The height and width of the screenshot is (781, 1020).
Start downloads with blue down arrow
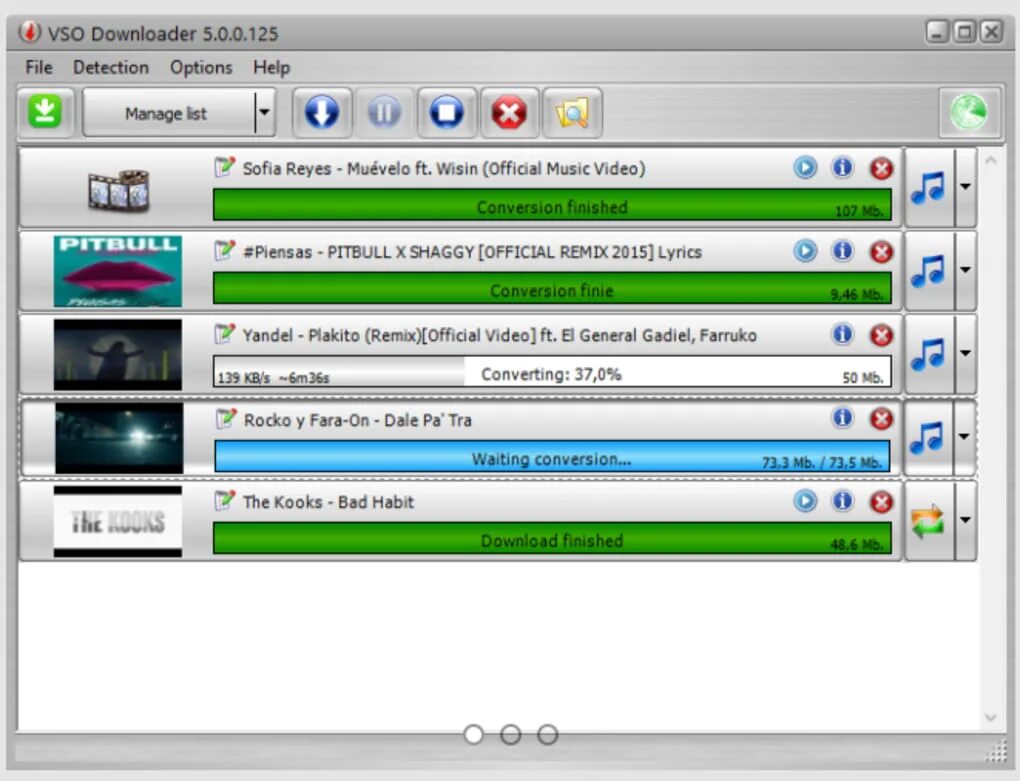322,113
